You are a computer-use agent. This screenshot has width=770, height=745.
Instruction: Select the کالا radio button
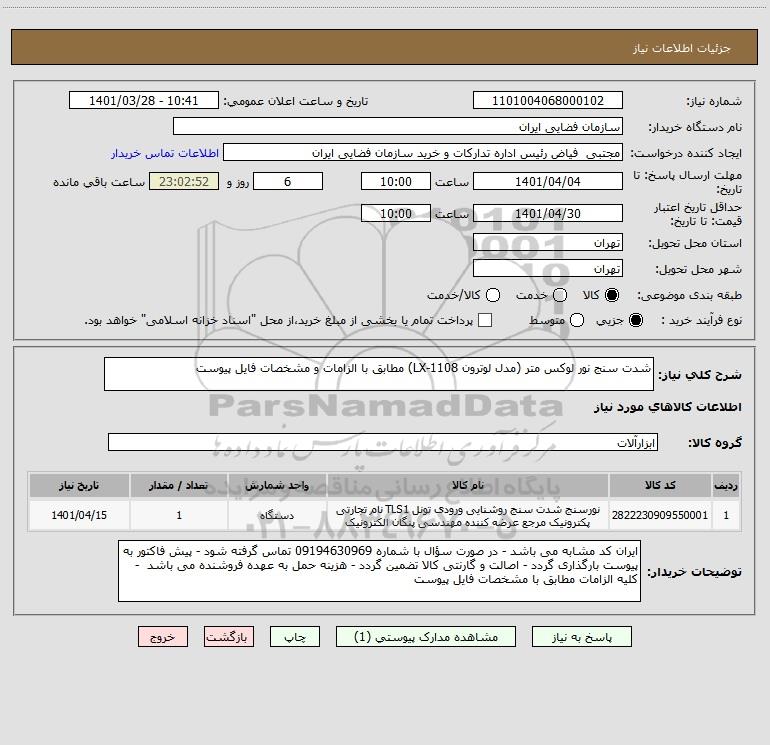click(612, 295)
